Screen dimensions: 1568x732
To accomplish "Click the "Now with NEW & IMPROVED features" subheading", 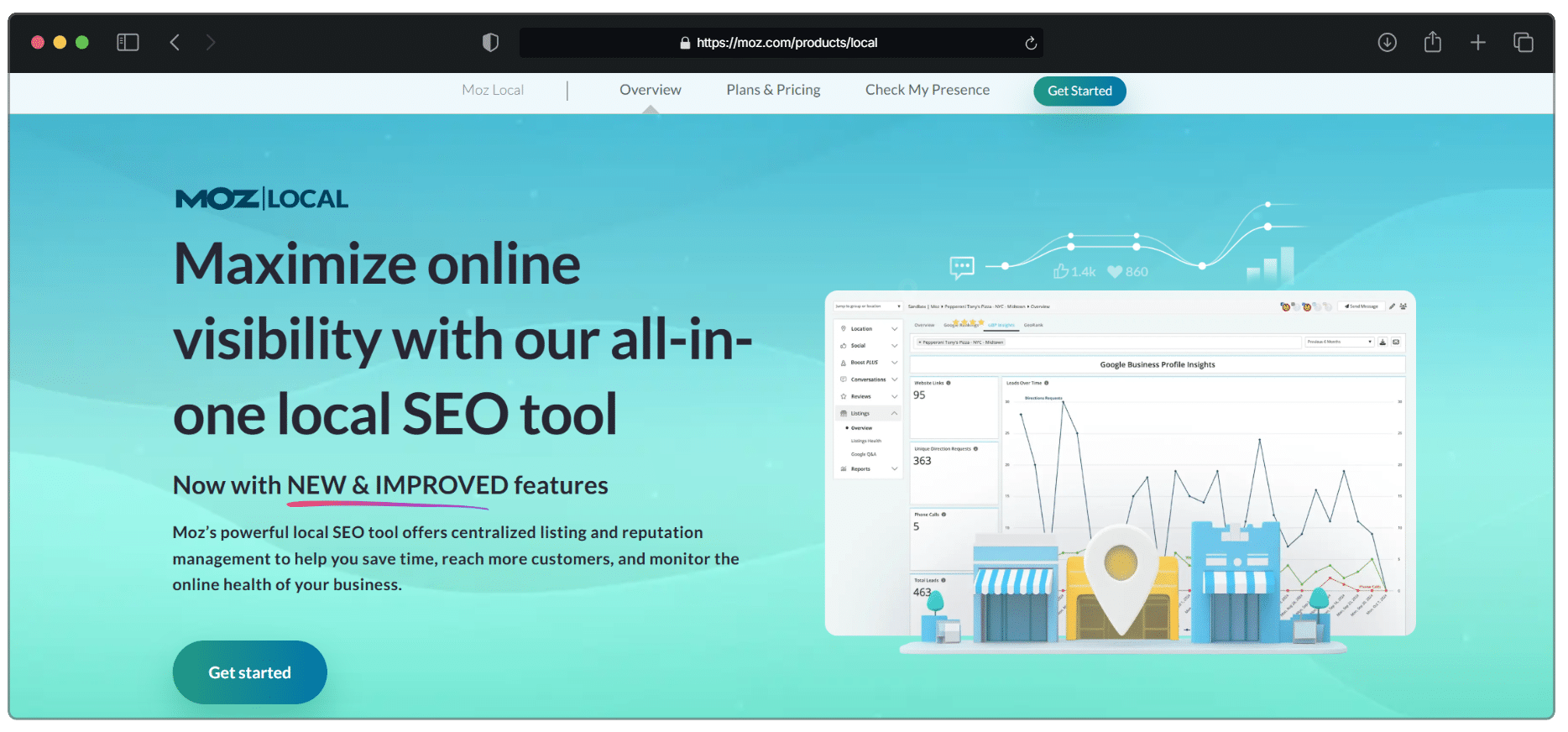I will point(390,485).
